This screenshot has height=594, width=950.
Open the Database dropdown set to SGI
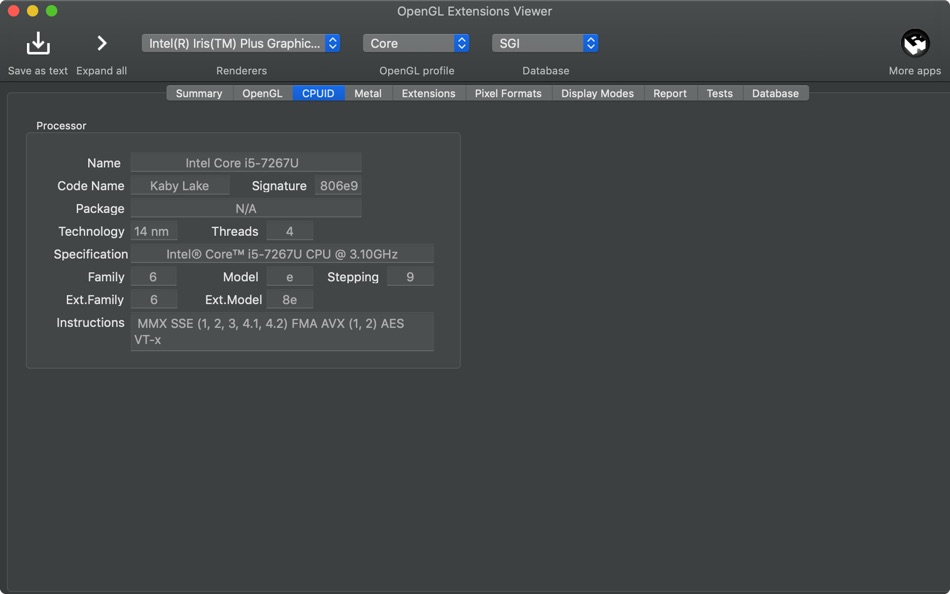(x=545, y=43)
